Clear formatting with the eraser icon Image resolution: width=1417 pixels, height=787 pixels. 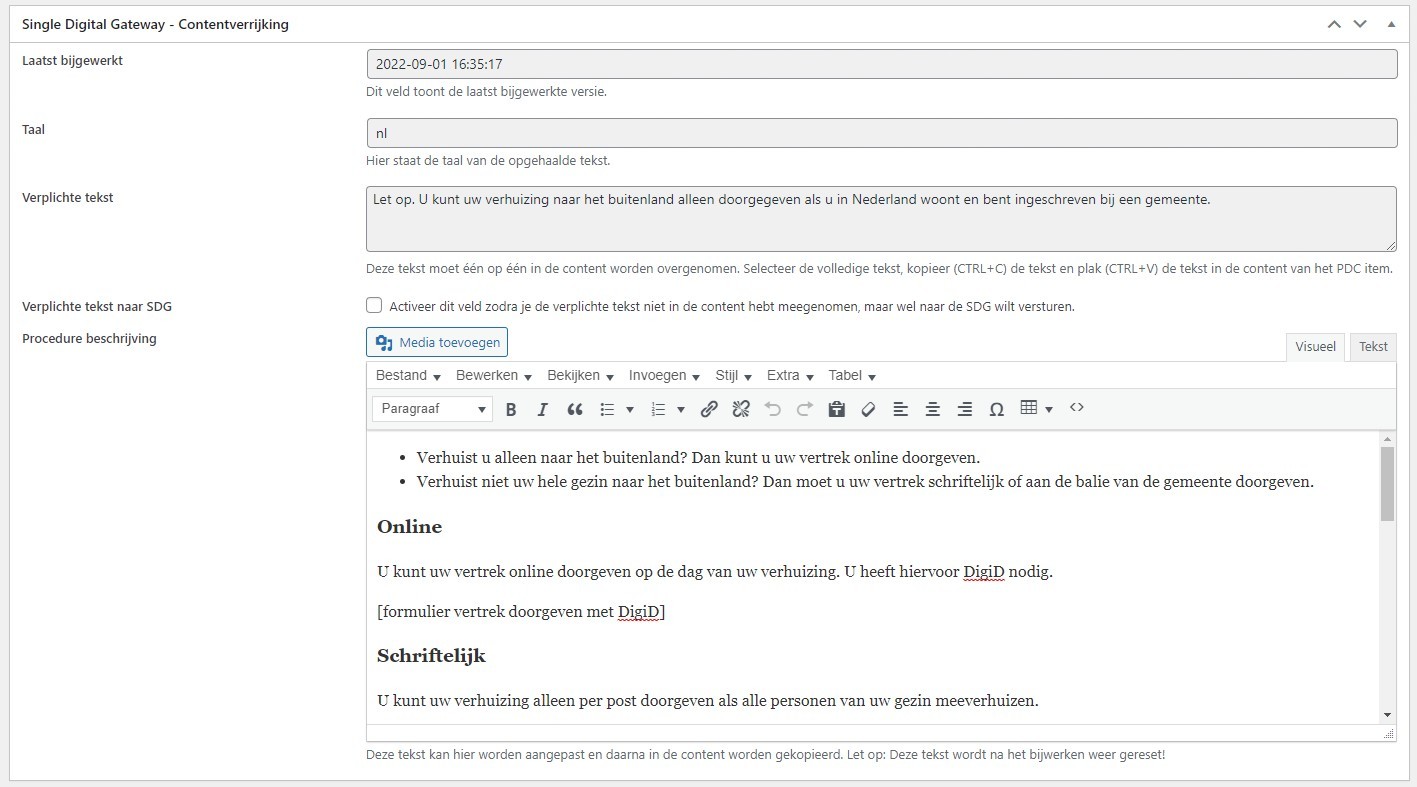point(868,408)
